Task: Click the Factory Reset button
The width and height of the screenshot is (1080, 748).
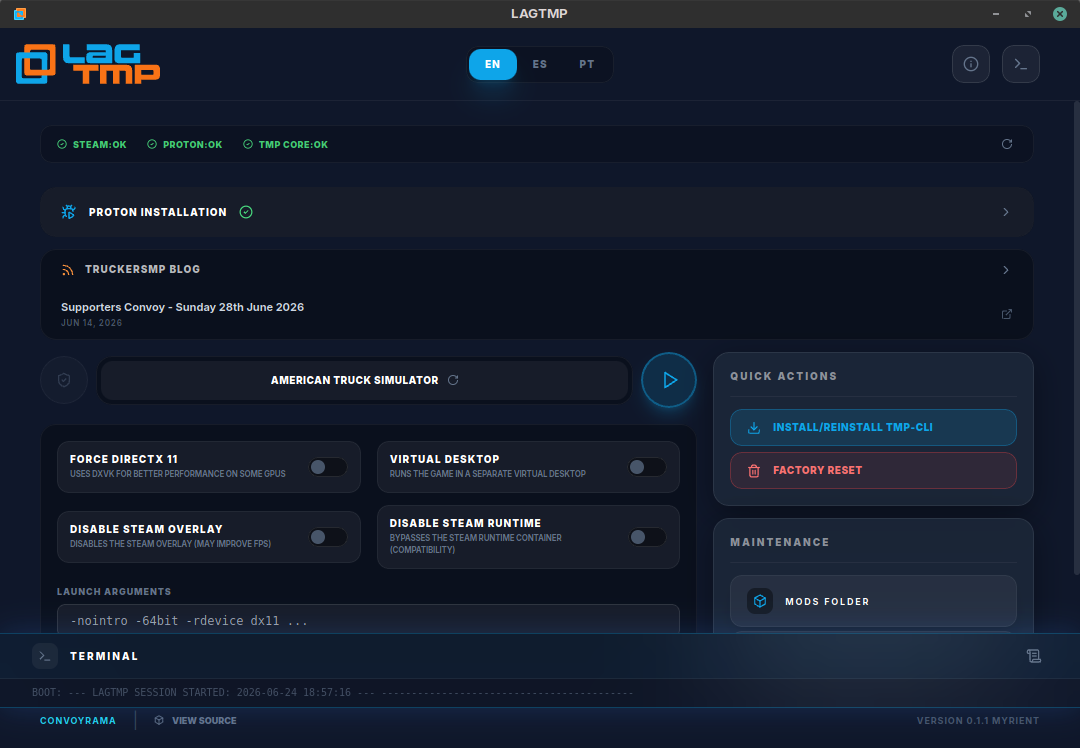Action: click(x=873, y=470)
